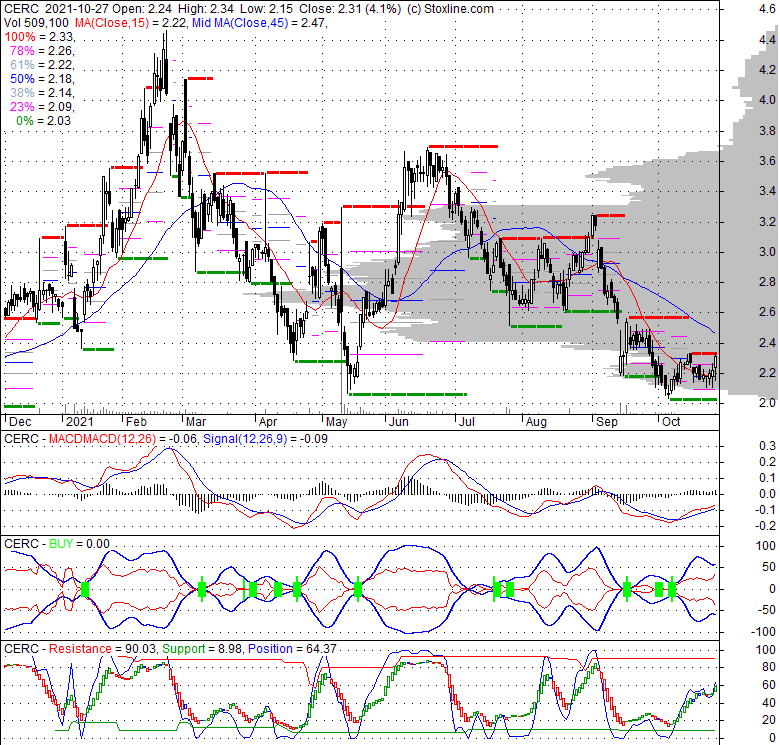The height and width of the screenshot is (745, 780).
Task: Click the 80 label on Resistance panel axis
Action: click(x=769, y=667)
